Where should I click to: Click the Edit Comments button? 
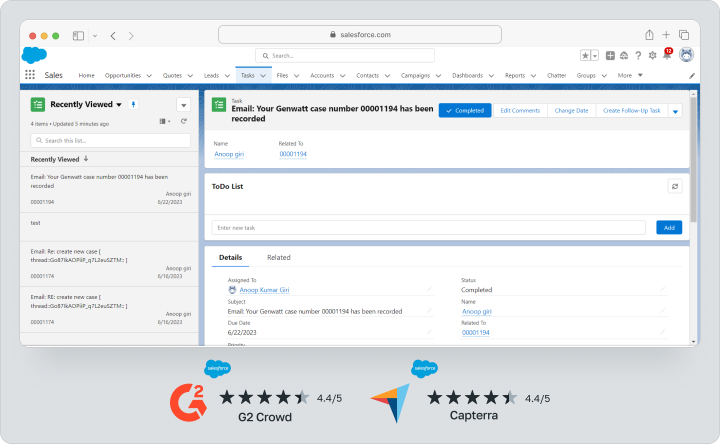tap(520, 111)
